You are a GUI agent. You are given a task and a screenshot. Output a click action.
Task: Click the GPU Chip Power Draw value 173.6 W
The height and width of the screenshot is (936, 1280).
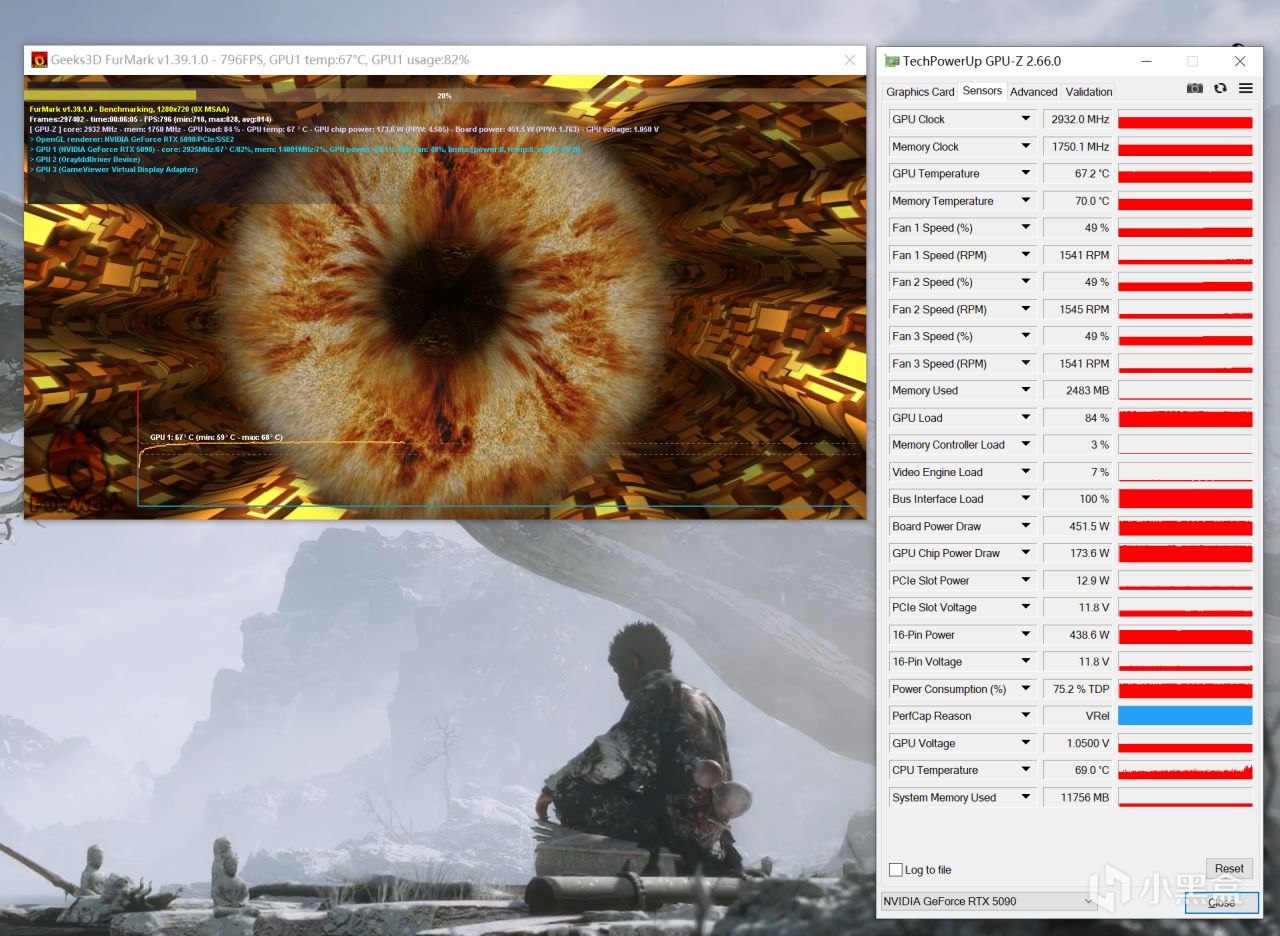point(1078,553)
